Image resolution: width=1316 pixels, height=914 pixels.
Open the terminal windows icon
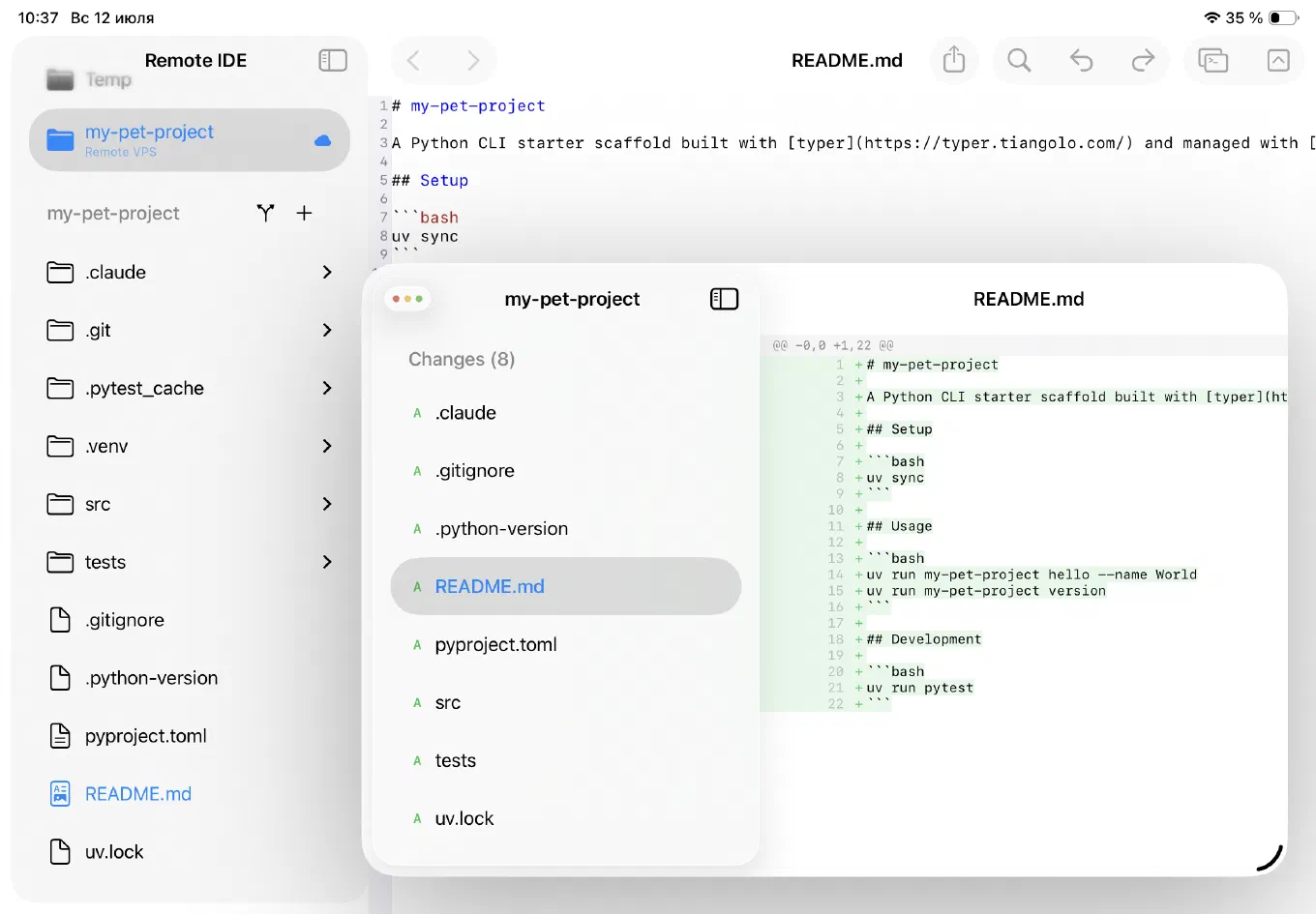click(1213, 61)
